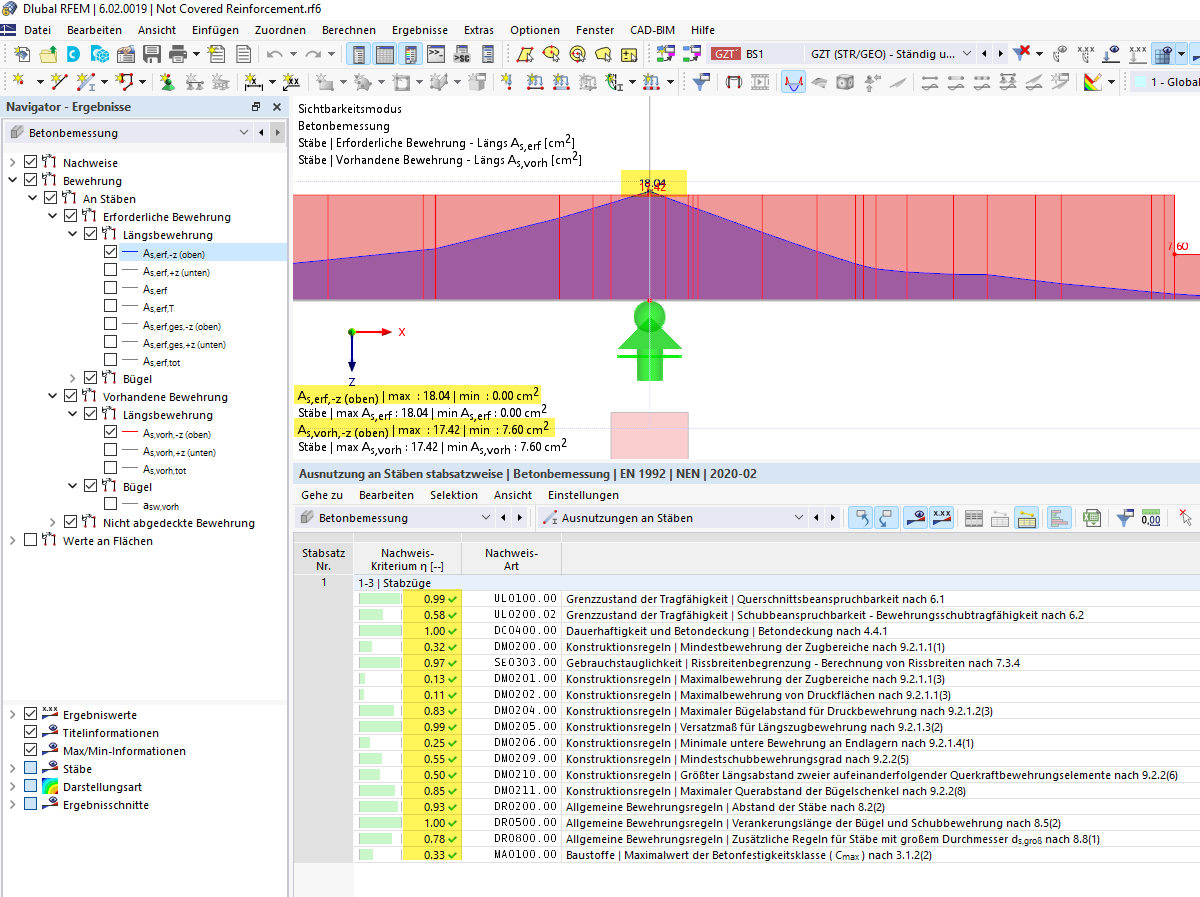Toggle the tables panel icon in toolbar
The image size is (1200, 897).
click(x=384, y=53)
